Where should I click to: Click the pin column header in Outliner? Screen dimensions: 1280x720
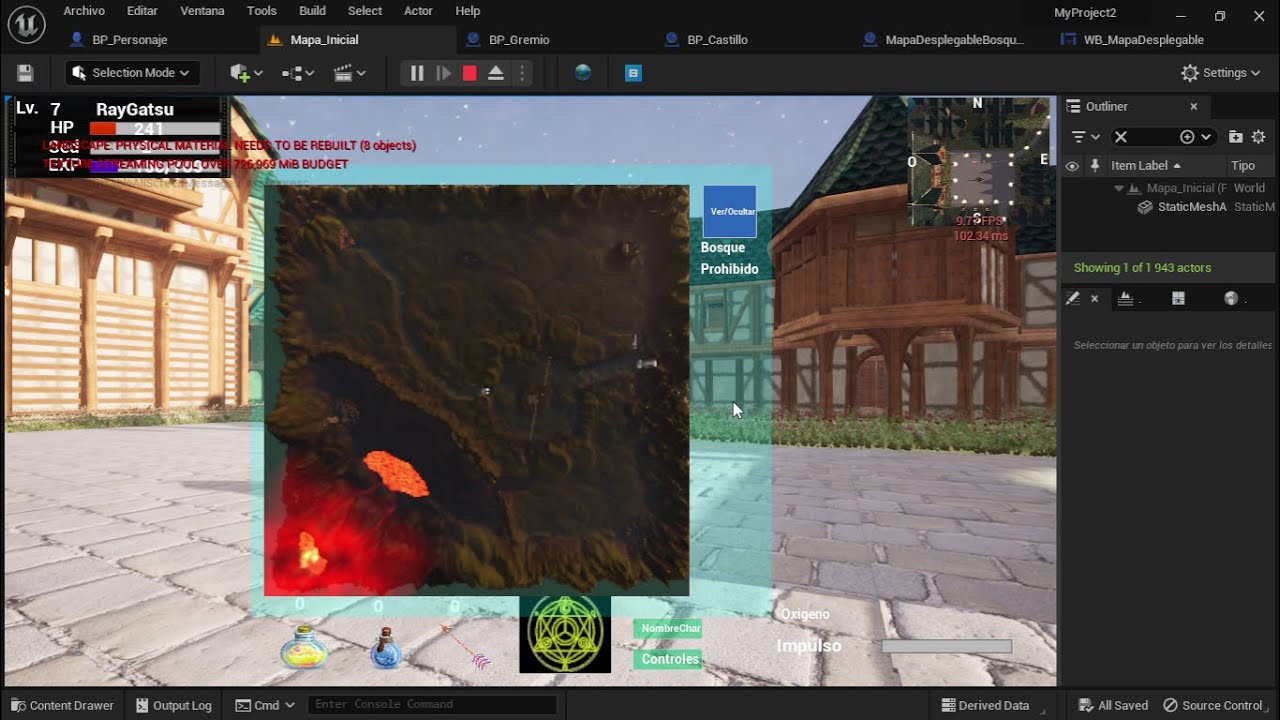pyautogui.click(x=1095, y=166)
